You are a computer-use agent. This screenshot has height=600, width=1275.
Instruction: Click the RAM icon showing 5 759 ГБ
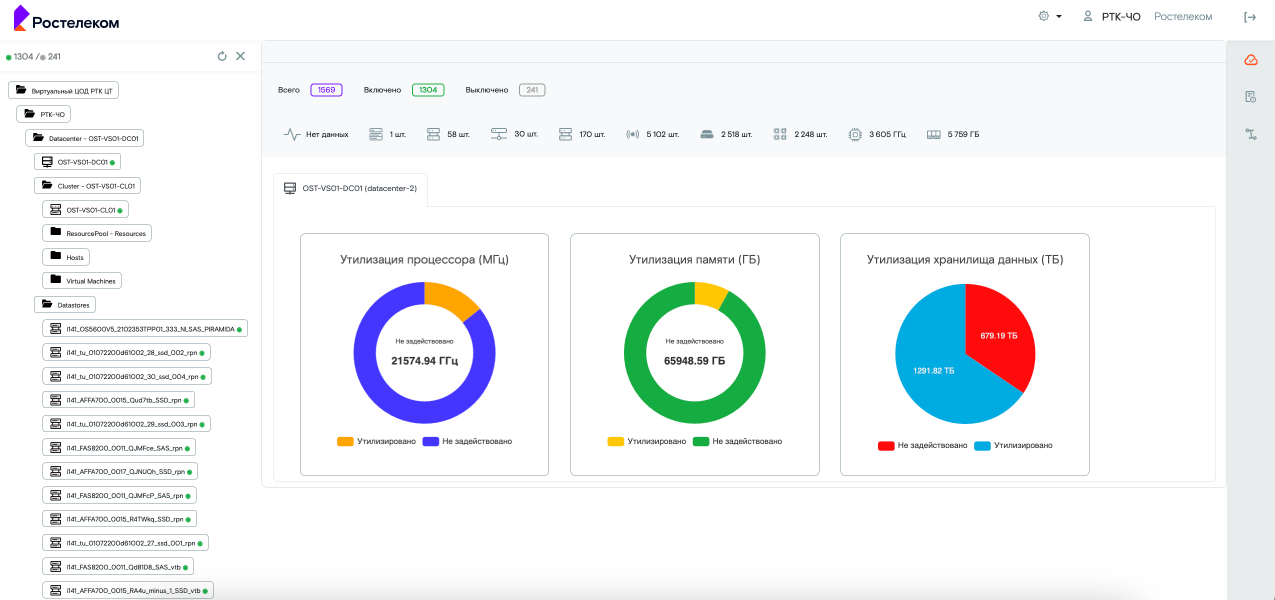click(934, 134)
